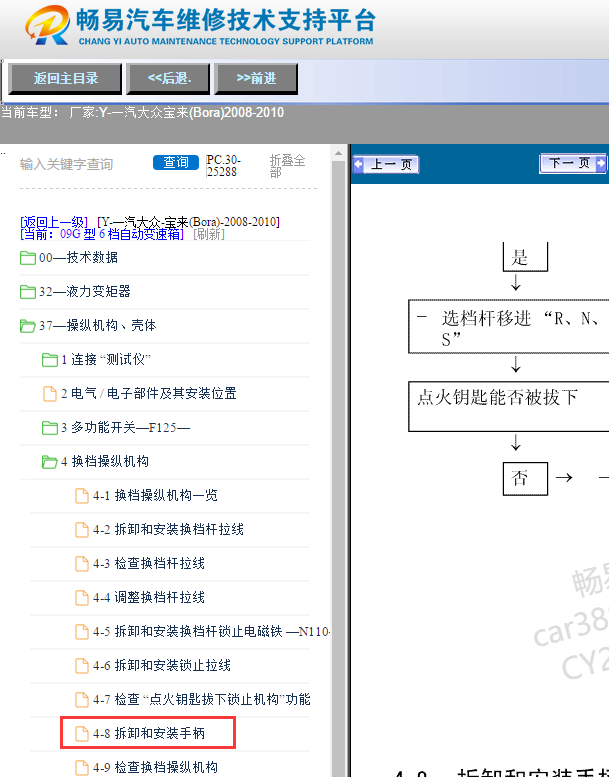Open 4-2 拆卸和安装换档杆拉线
The image size is (609, 777).
168,530
